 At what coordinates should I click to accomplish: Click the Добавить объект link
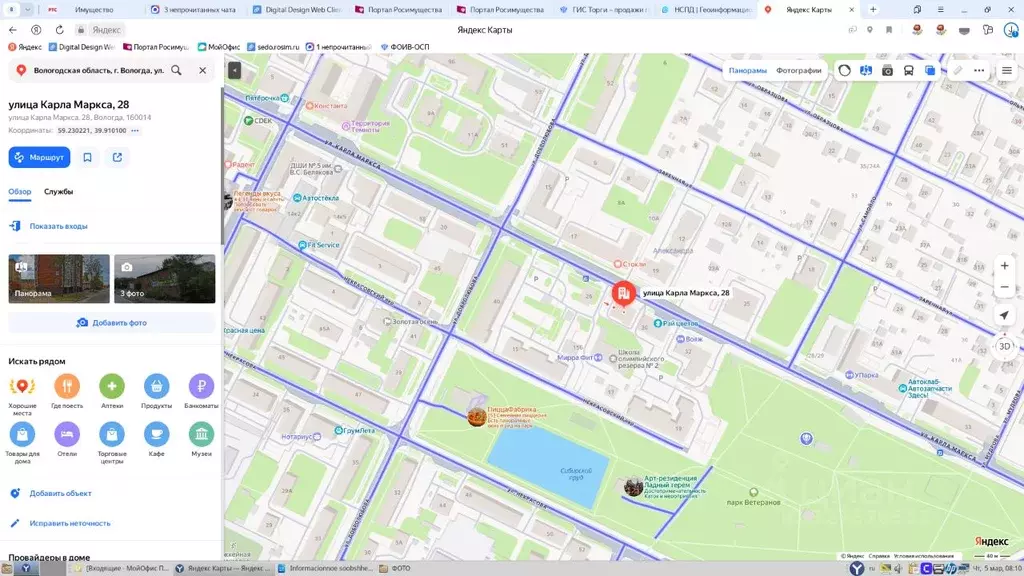(60, 493)
